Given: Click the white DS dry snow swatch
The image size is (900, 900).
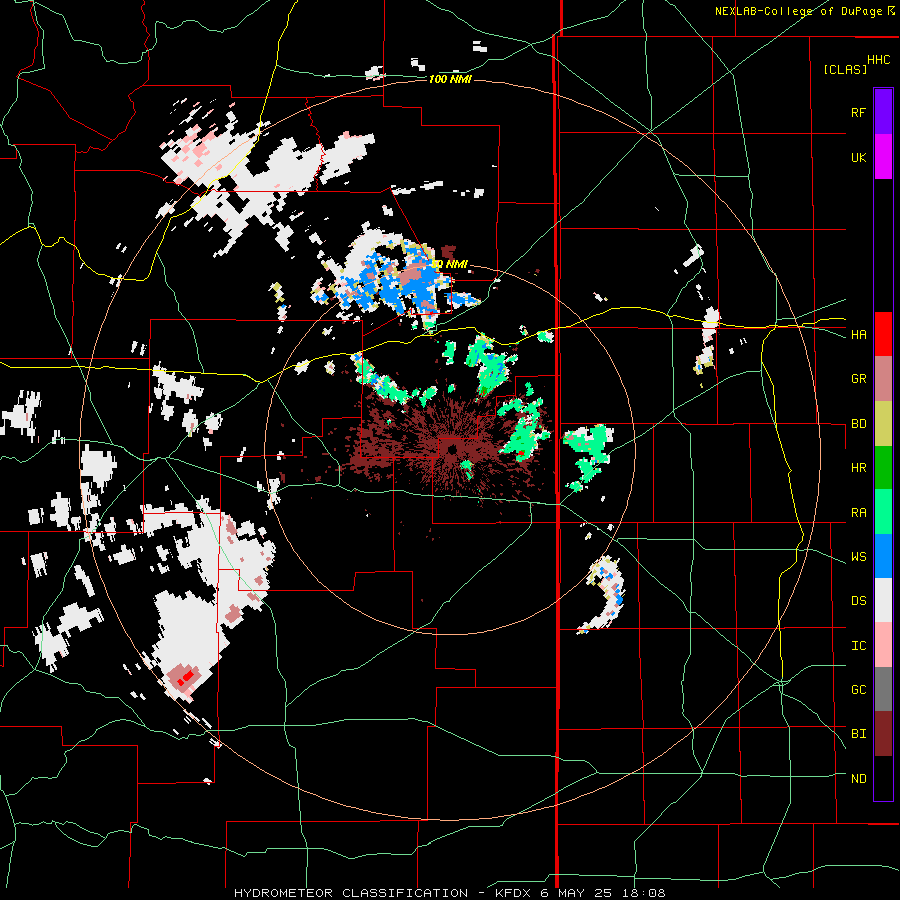Looking at the screenshot, I should pos(883,600).
